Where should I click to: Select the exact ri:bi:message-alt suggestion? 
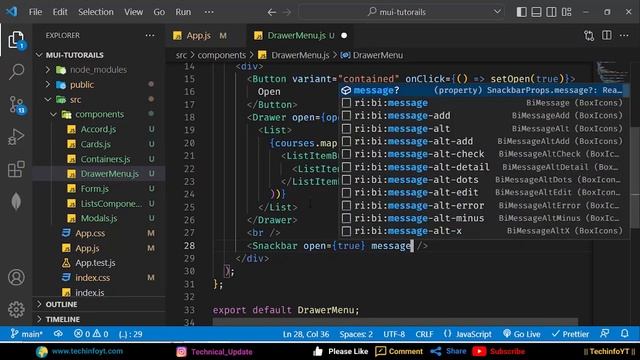[x=484, y=129]
